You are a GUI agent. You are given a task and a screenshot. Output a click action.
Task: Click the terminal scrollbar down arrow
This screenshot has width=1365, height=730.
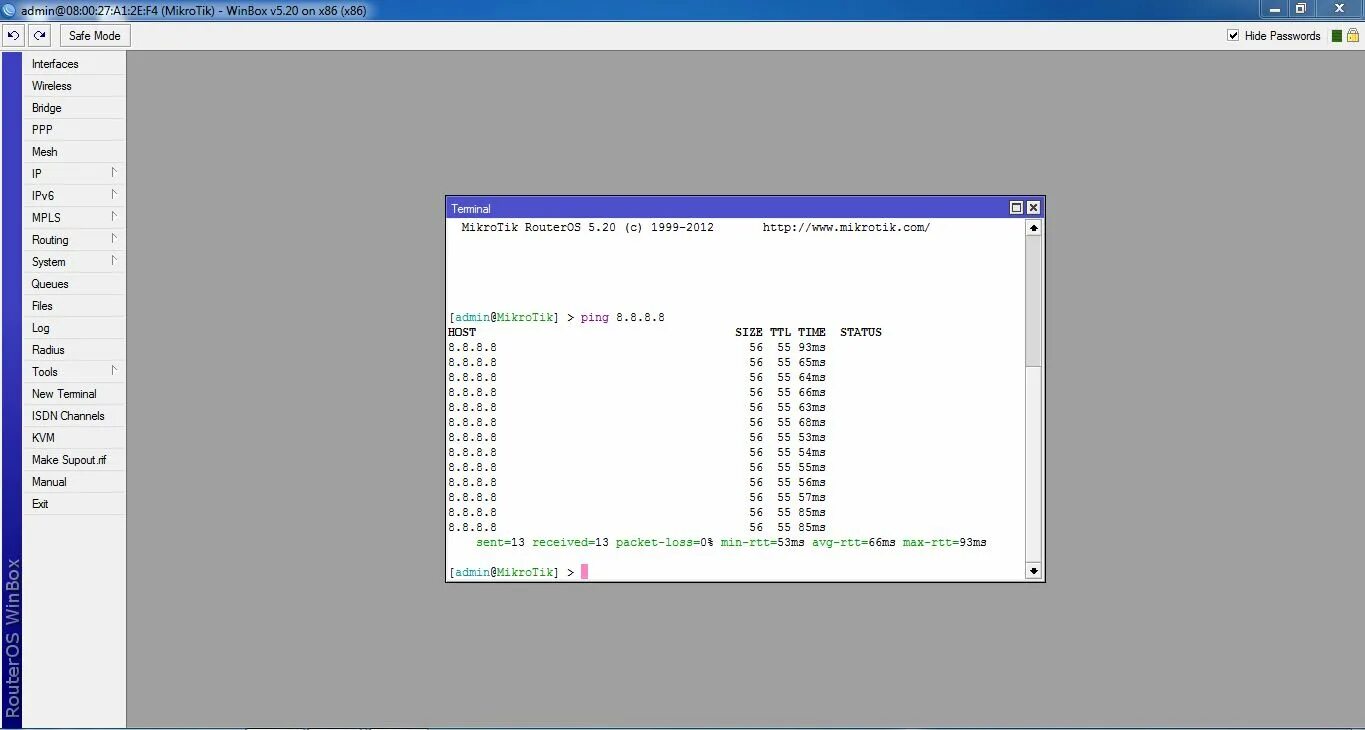tap(1034, 571)
